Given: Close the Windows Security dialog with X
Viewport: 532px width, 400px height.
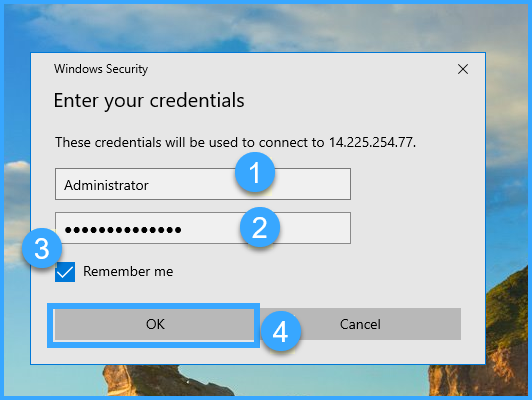Looking at the screenshot, I should point(463,69).
